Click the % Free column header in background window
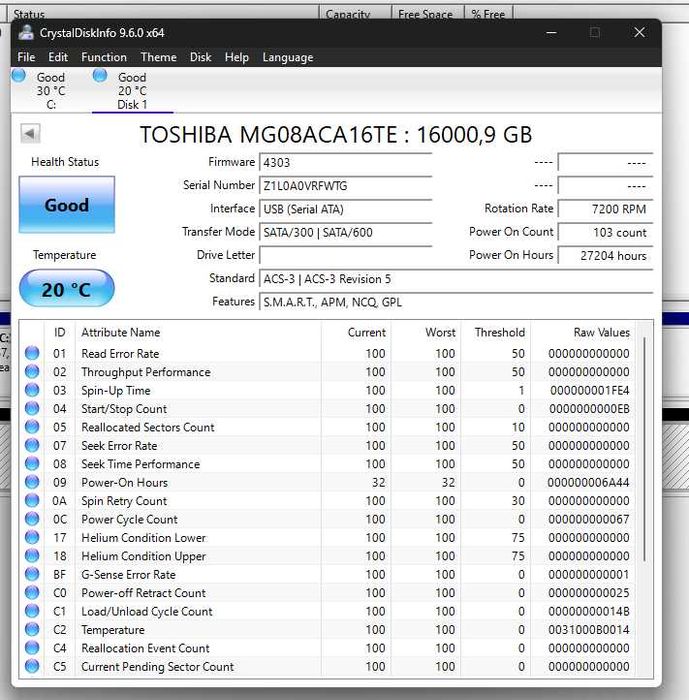This screenshot has width=689, height=700. (489, 13)
